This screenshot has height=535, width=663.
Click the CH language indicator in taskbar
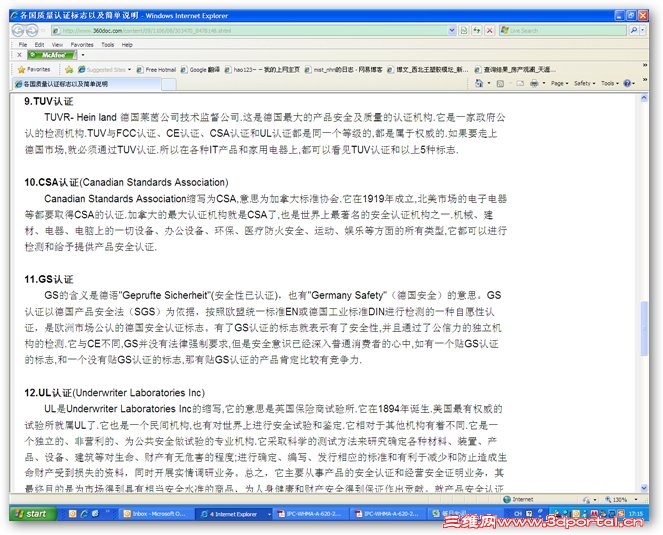coord(518,513)
